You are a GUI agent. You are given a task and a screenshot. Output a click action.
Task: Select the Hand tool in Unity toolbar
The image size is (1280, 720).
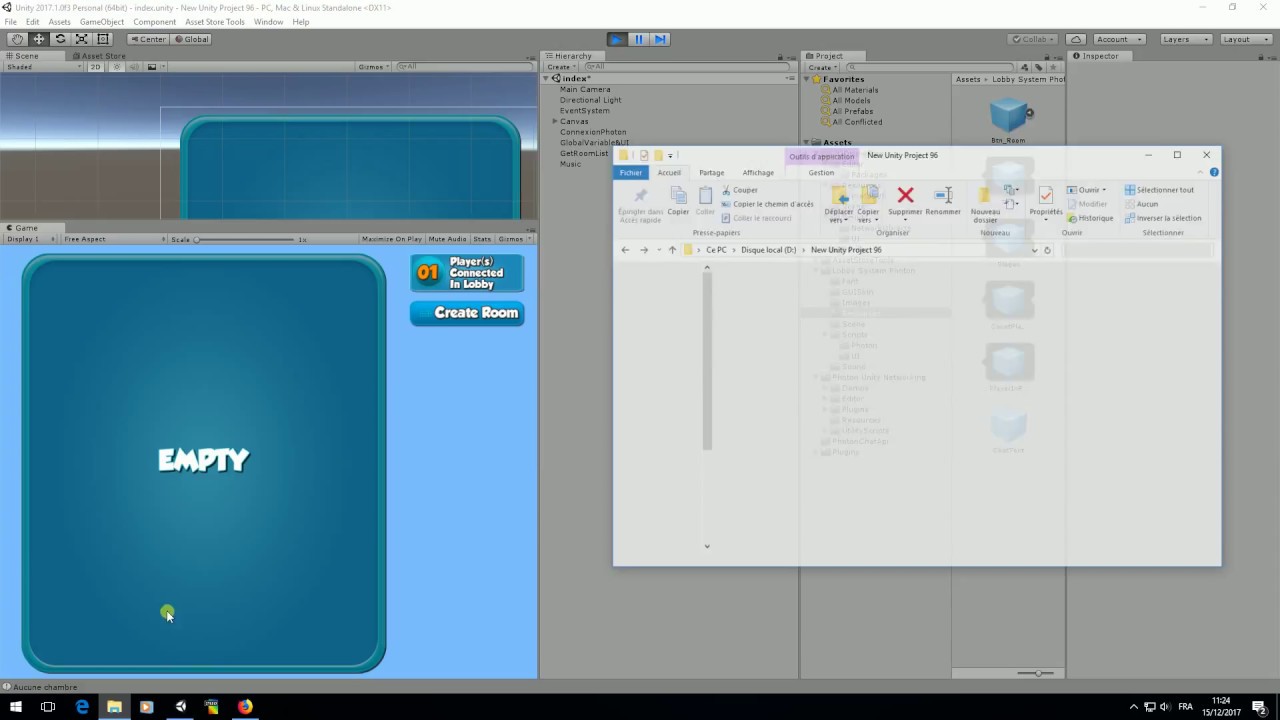pos(17,39)
